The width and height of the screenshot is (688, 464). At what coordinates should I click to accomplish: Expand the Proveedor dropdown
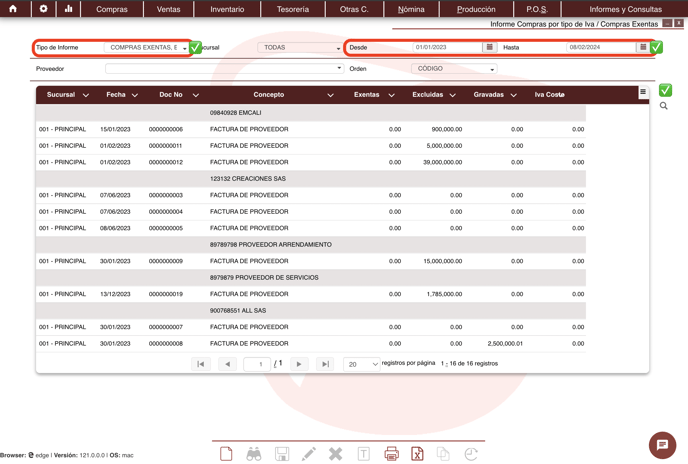coord(224,68)
